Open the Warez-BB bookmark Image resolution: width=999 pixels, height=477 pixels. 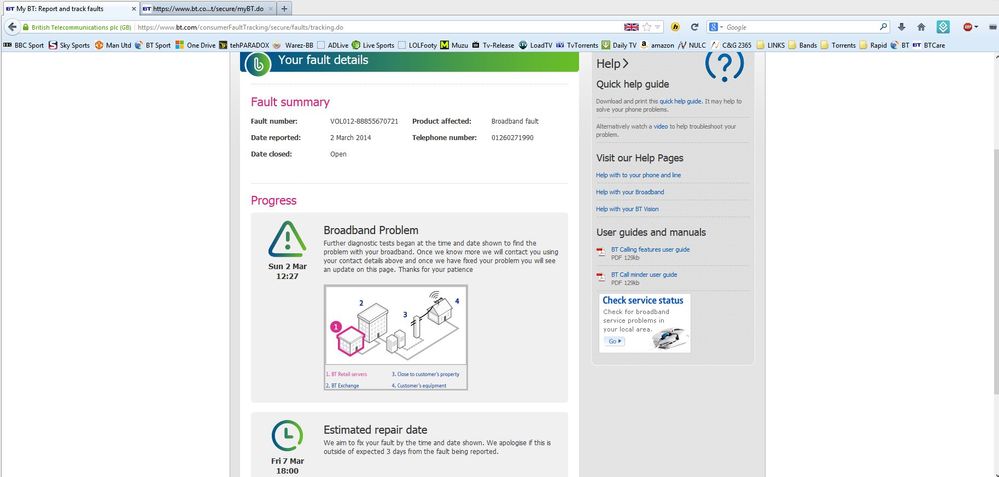click(x=293, y=45)
